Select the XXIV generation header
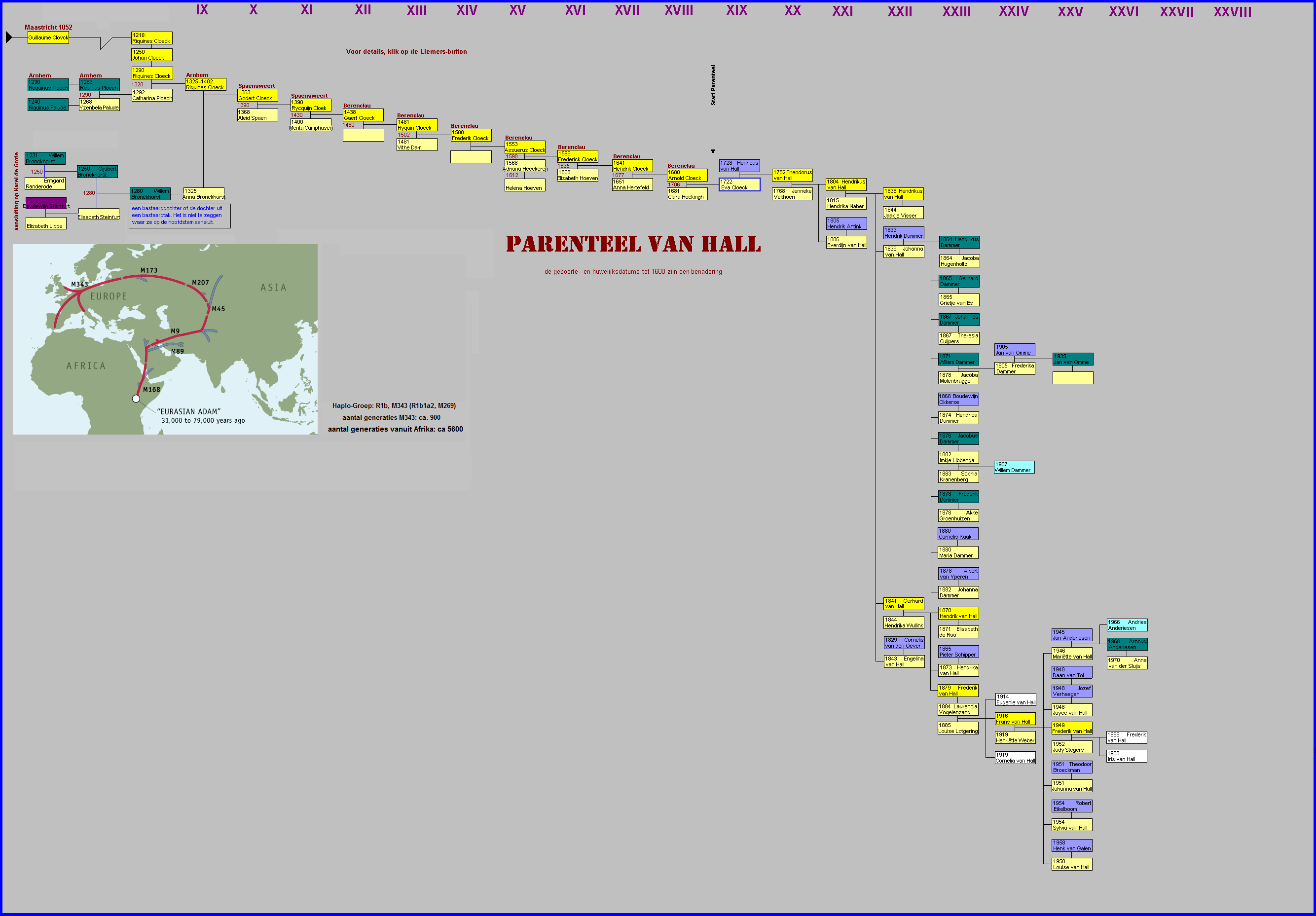This screenshot has height=916, width=1316. pos(1013,11)
